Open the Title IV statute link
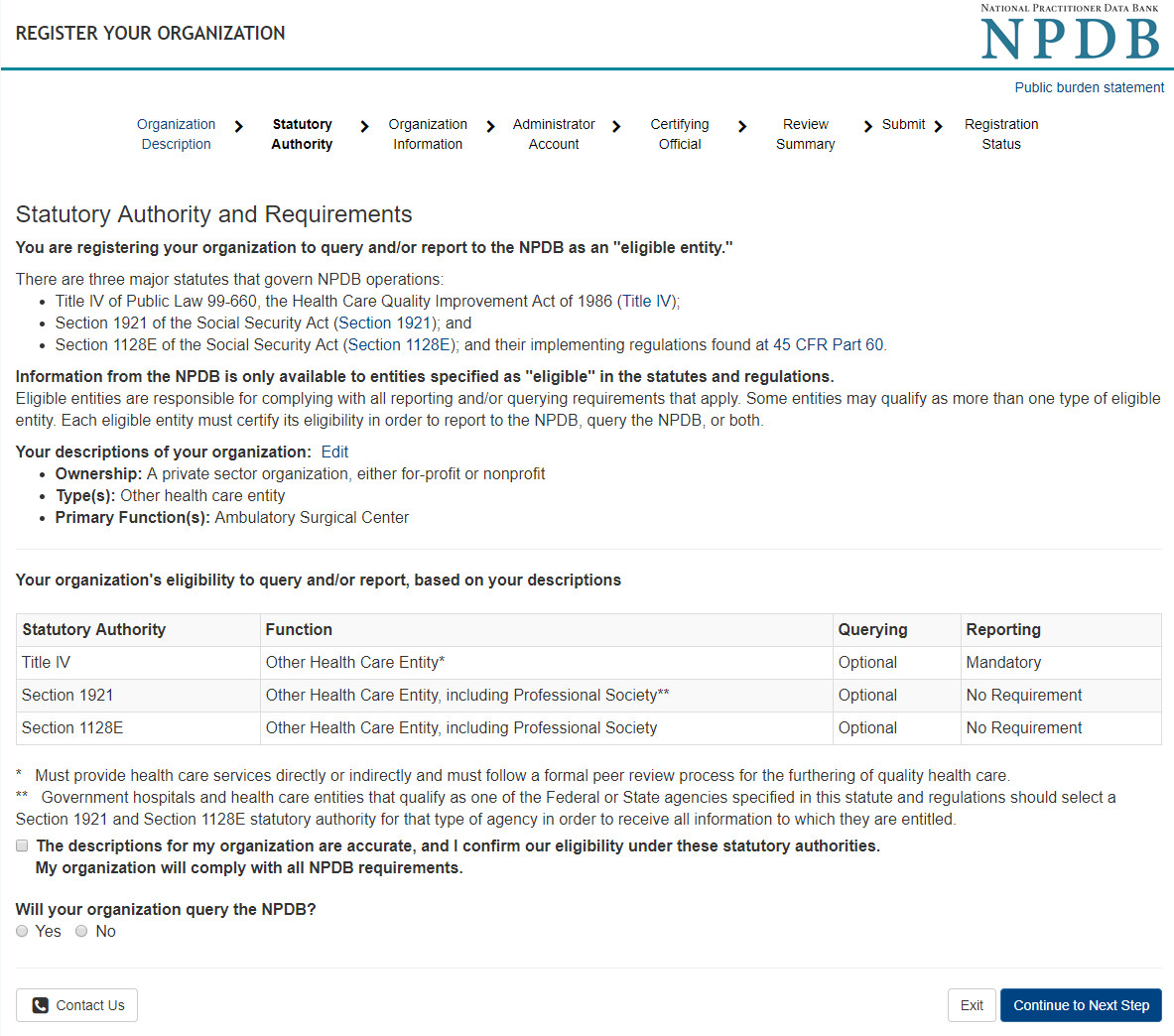Viewport: 1174px width, 1036px height. point(647,301)
